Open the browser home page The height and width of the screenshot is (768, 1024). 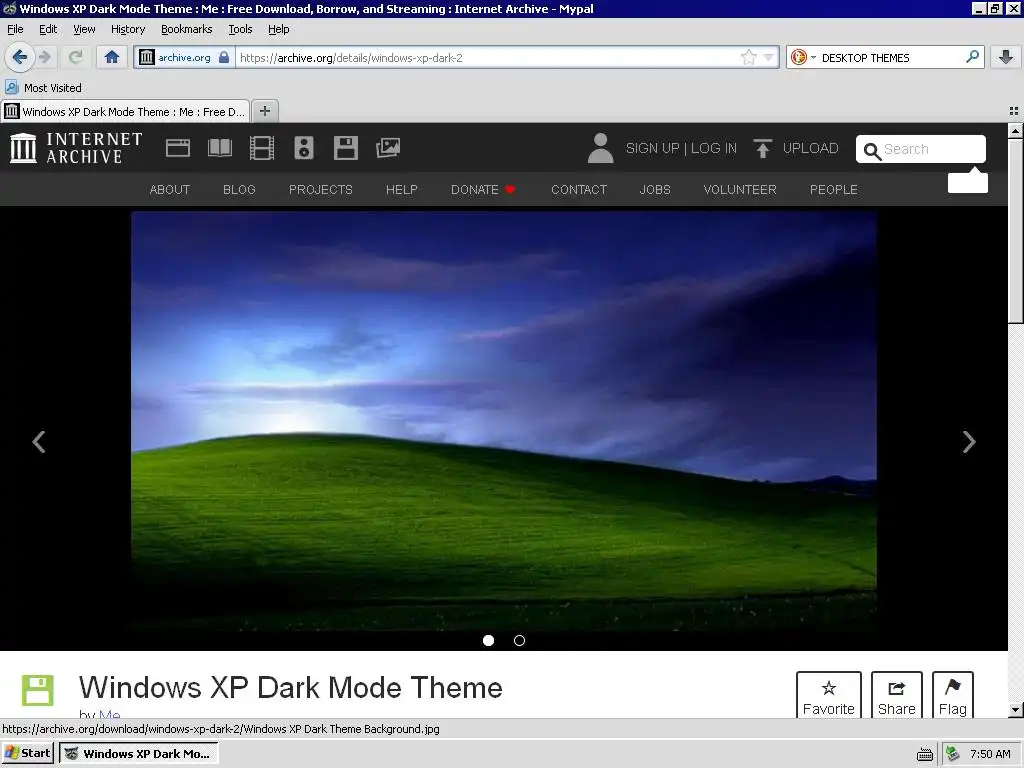pyautogui.click(x=112, y=57)
